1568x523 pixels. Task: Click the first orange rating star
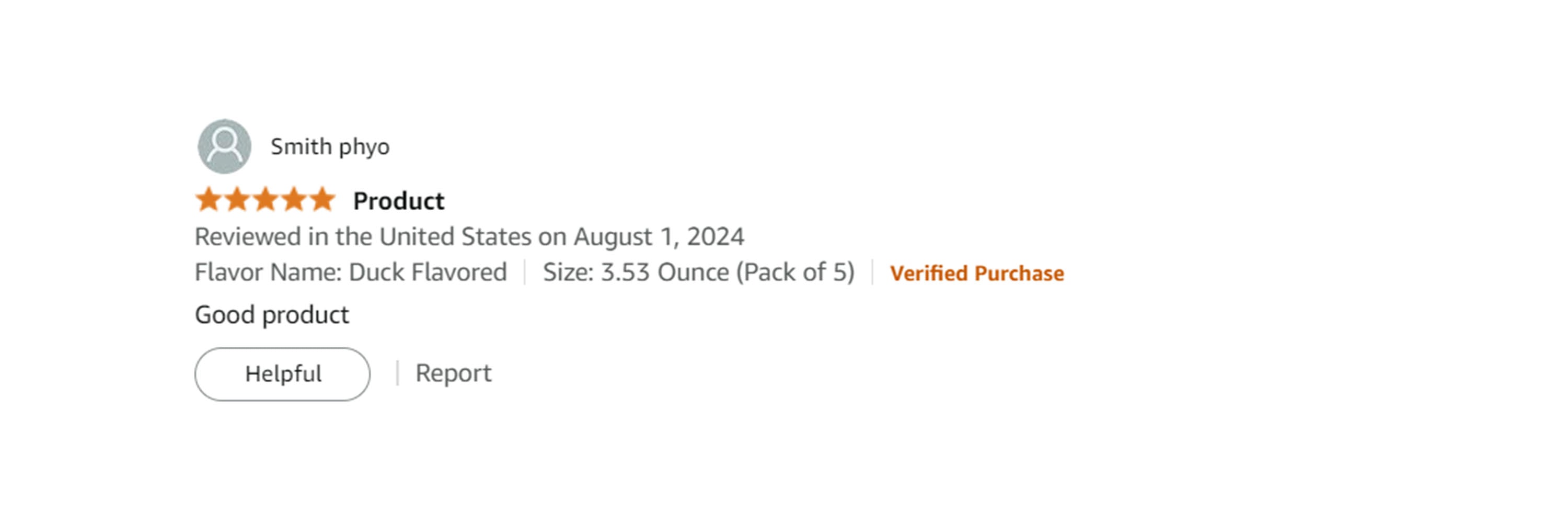coord(208,200)
